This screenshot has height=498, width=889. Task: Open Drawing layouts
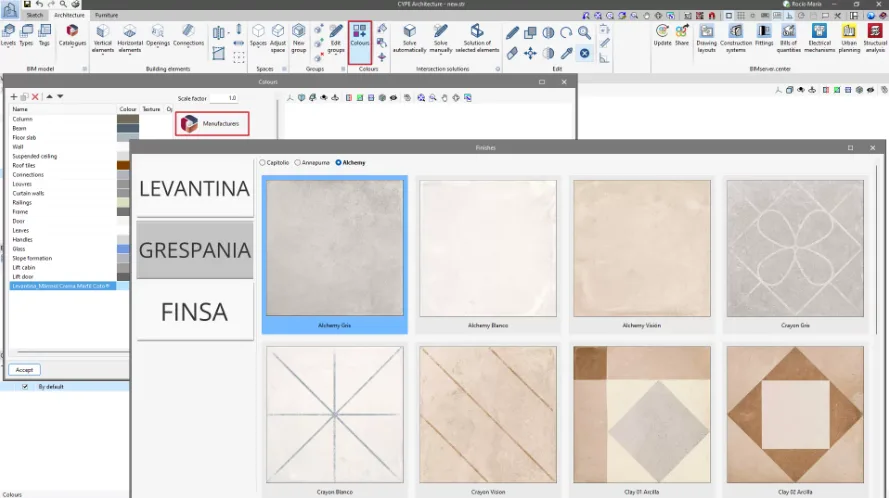[706, 39]
